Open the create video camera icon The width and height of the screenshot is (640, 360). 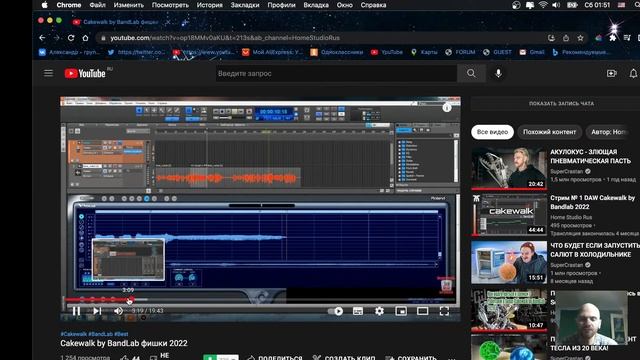(611, 73)
